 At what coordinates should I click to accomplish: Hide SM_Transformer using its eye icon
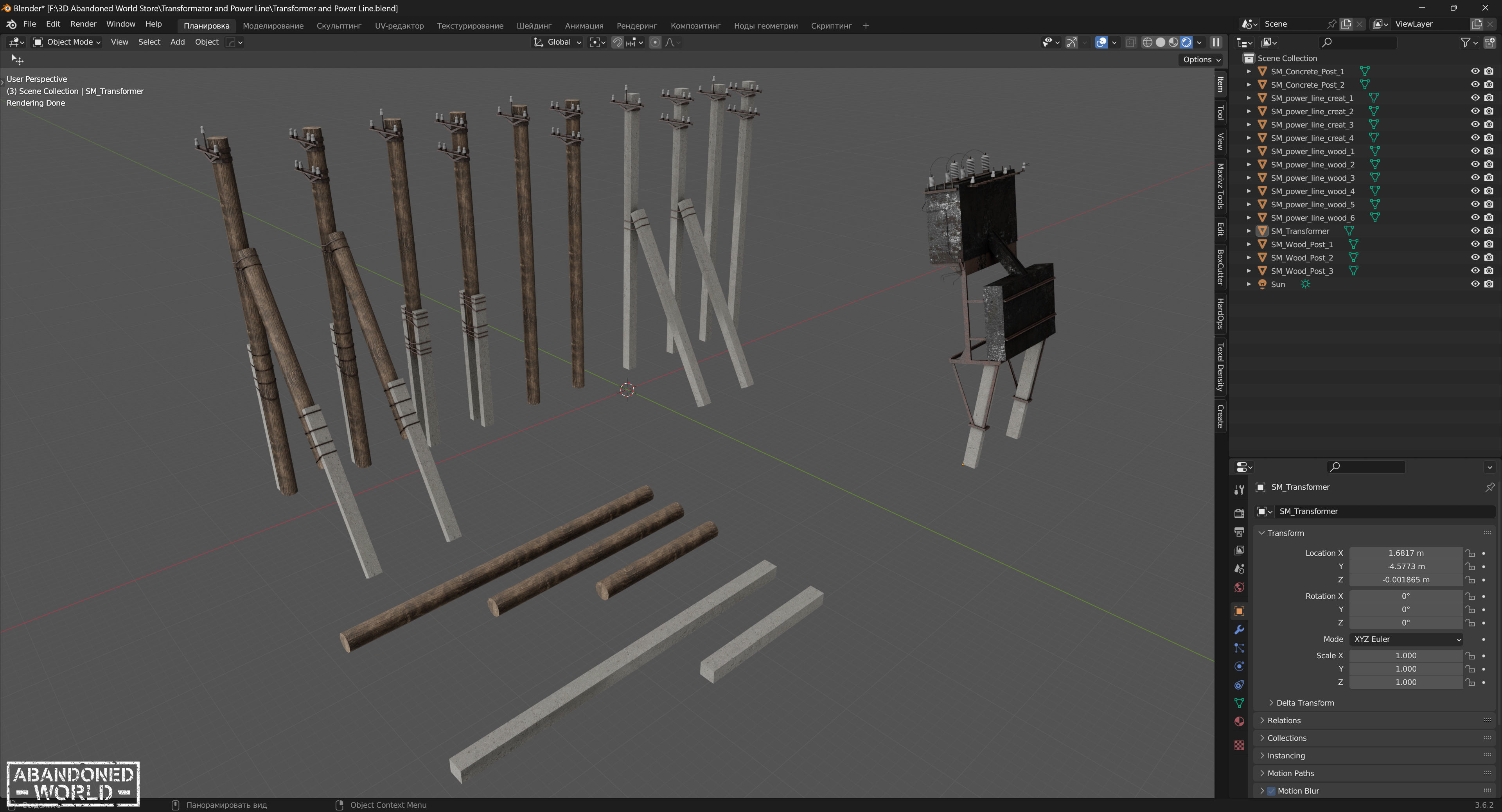click(x=1475, y=231)
